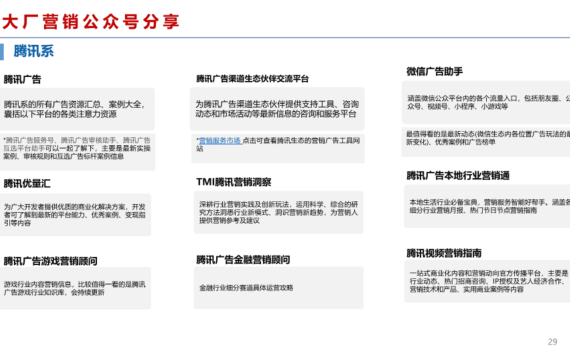Select the 腾讯广告渠道生态伙伴交流平台 heading
The height and width of the screenshot is (360, 570).
point(252,79)
